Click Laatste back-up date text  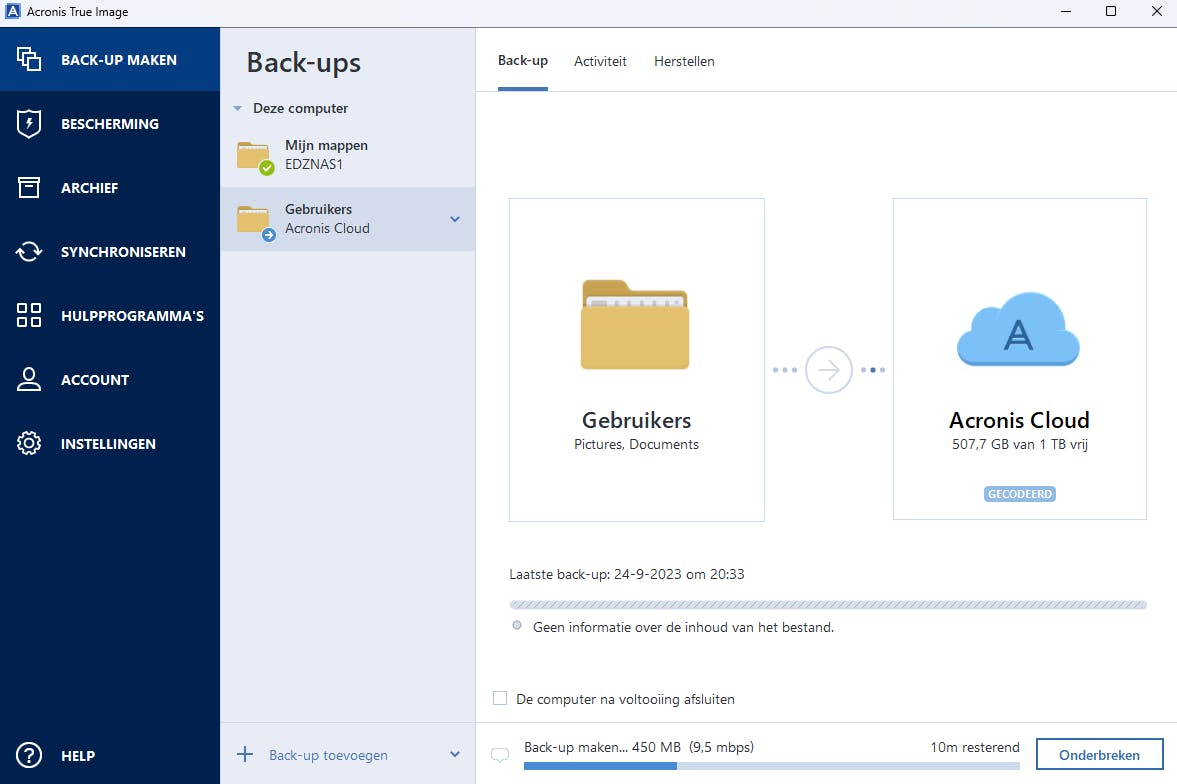pos(627,574)
